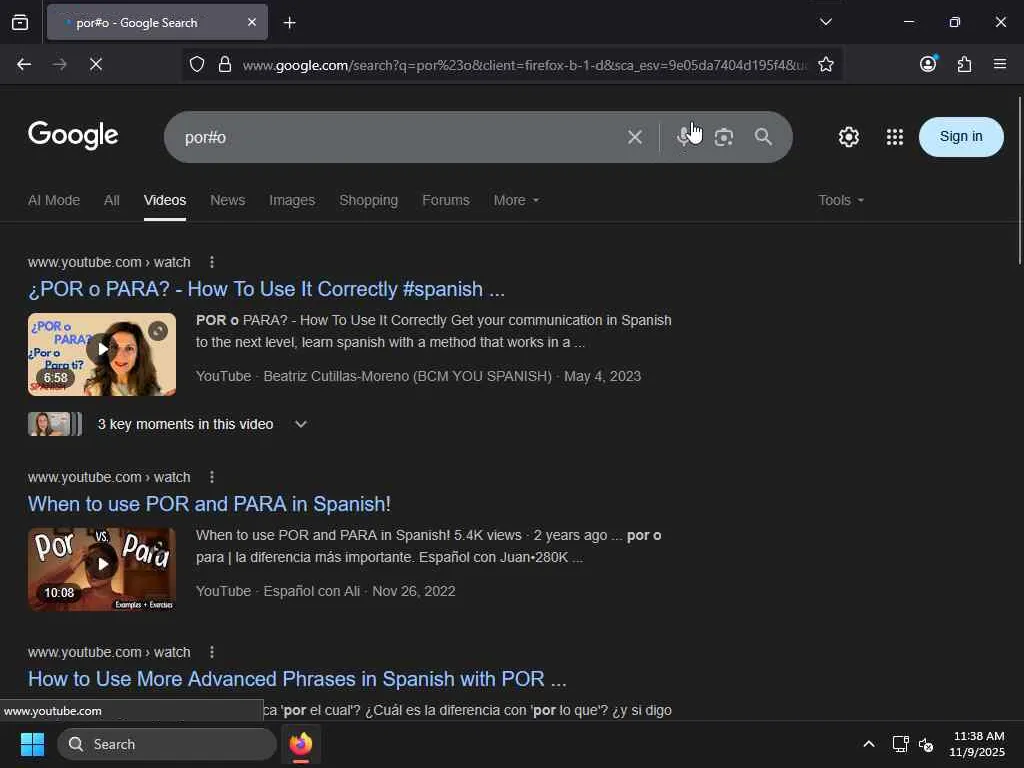Open the tracking protection shield icon
The width and height of the screenshot is (1024, 768).
[197, 64]
